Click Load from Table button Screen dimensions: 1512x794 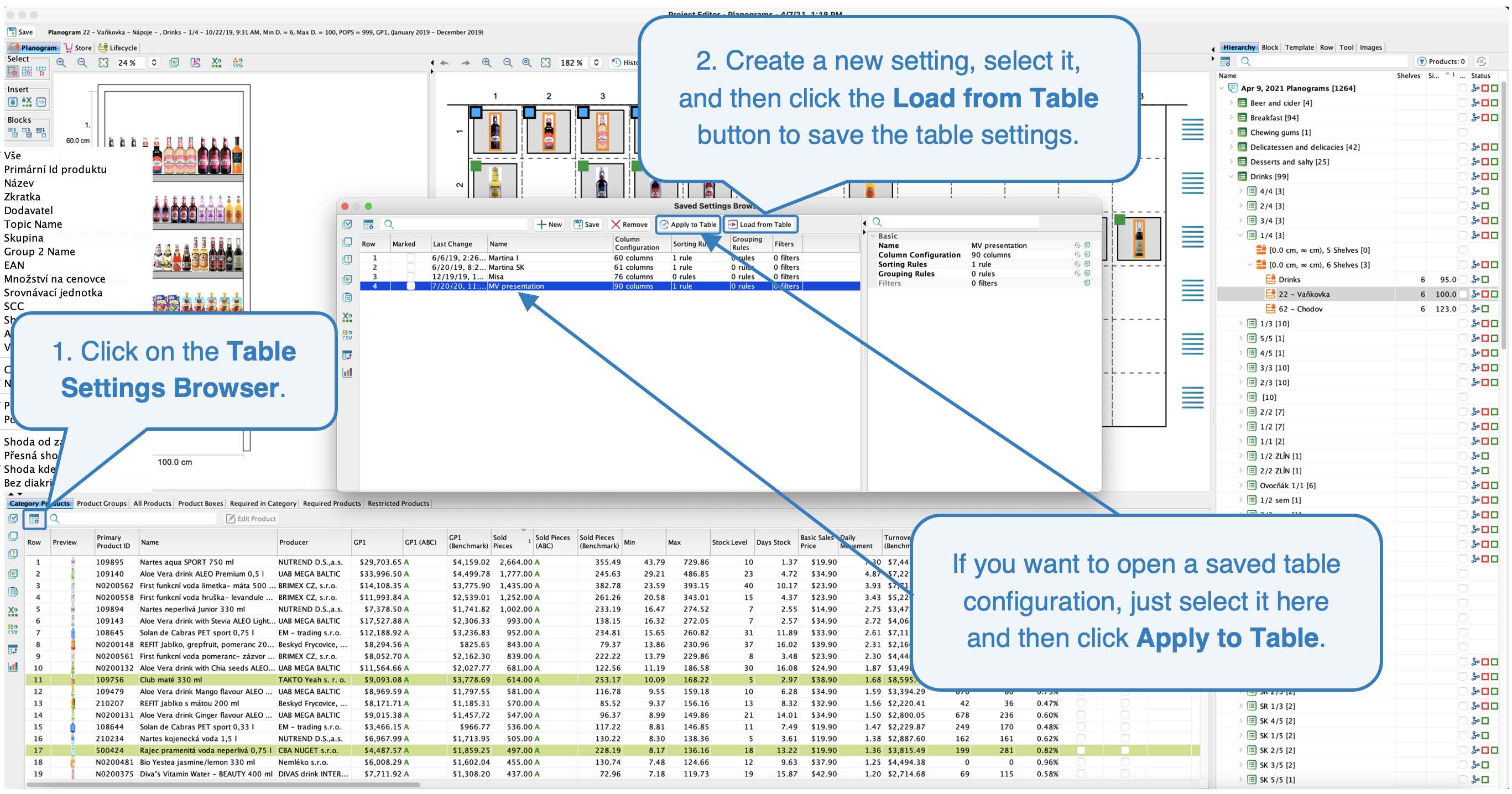[x=760, y=224]
